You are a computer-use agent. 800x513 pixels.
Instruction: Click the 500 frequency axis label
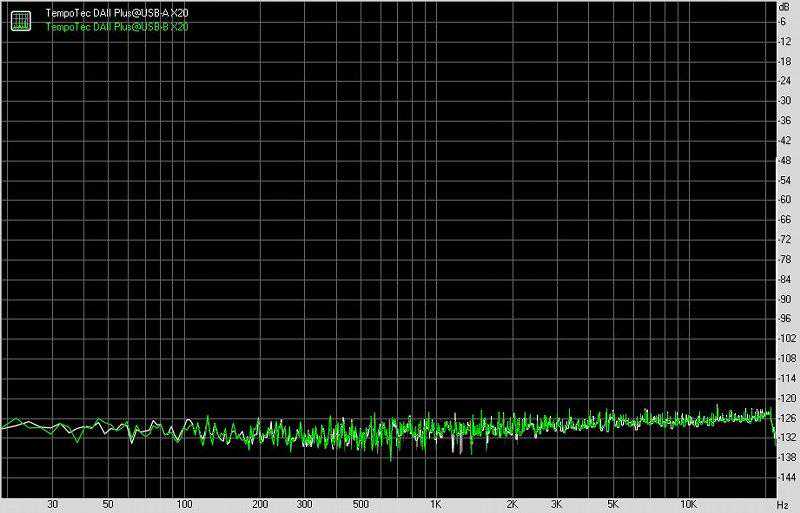(x=359, y=505)
